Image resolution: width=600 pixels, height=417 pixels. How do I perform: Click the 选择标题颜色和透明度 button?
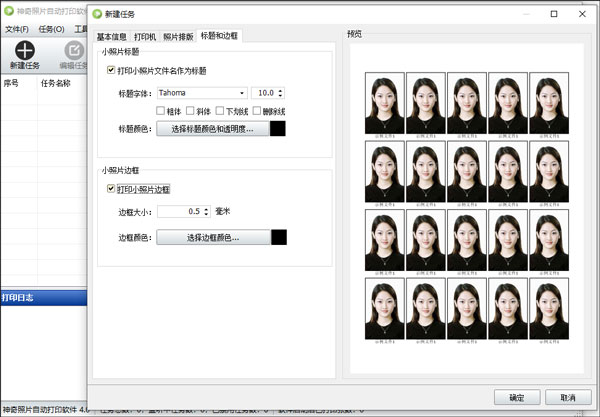(x=211, y=129)
